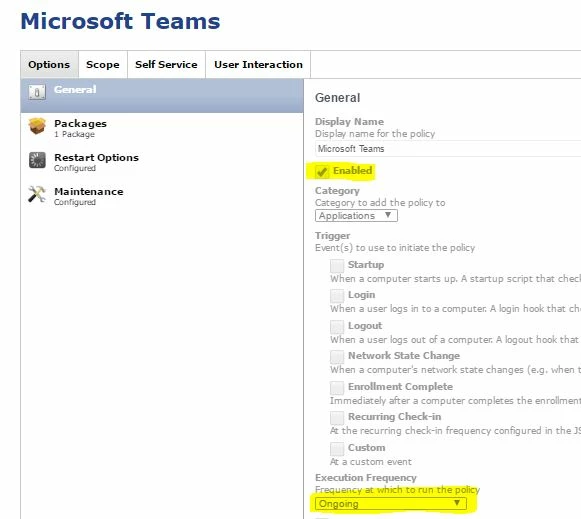Open the Applications category dropdown

pos(356,216)
